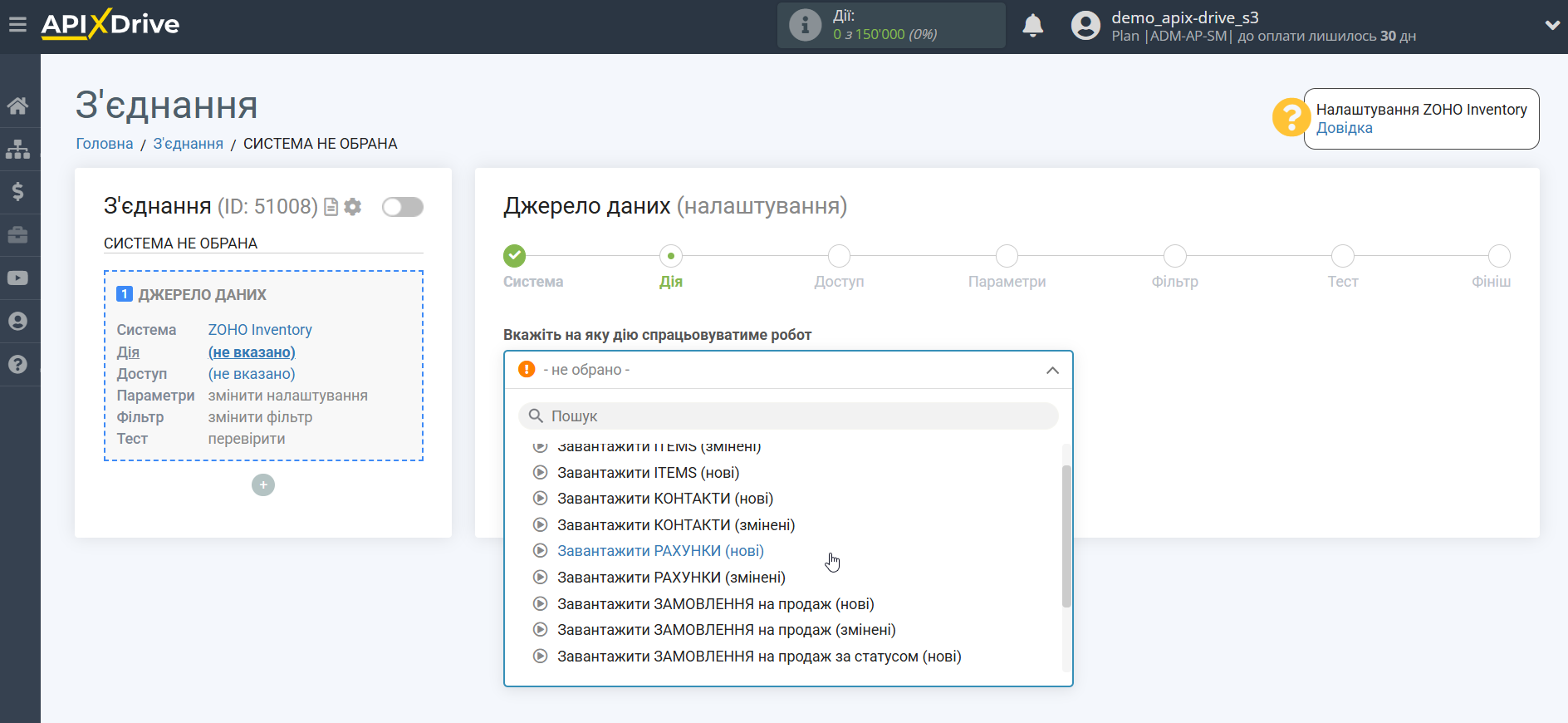This screenshot has height=723, width=1568.
Task: Click the user avatar icon
Action: click(1085, 25)
